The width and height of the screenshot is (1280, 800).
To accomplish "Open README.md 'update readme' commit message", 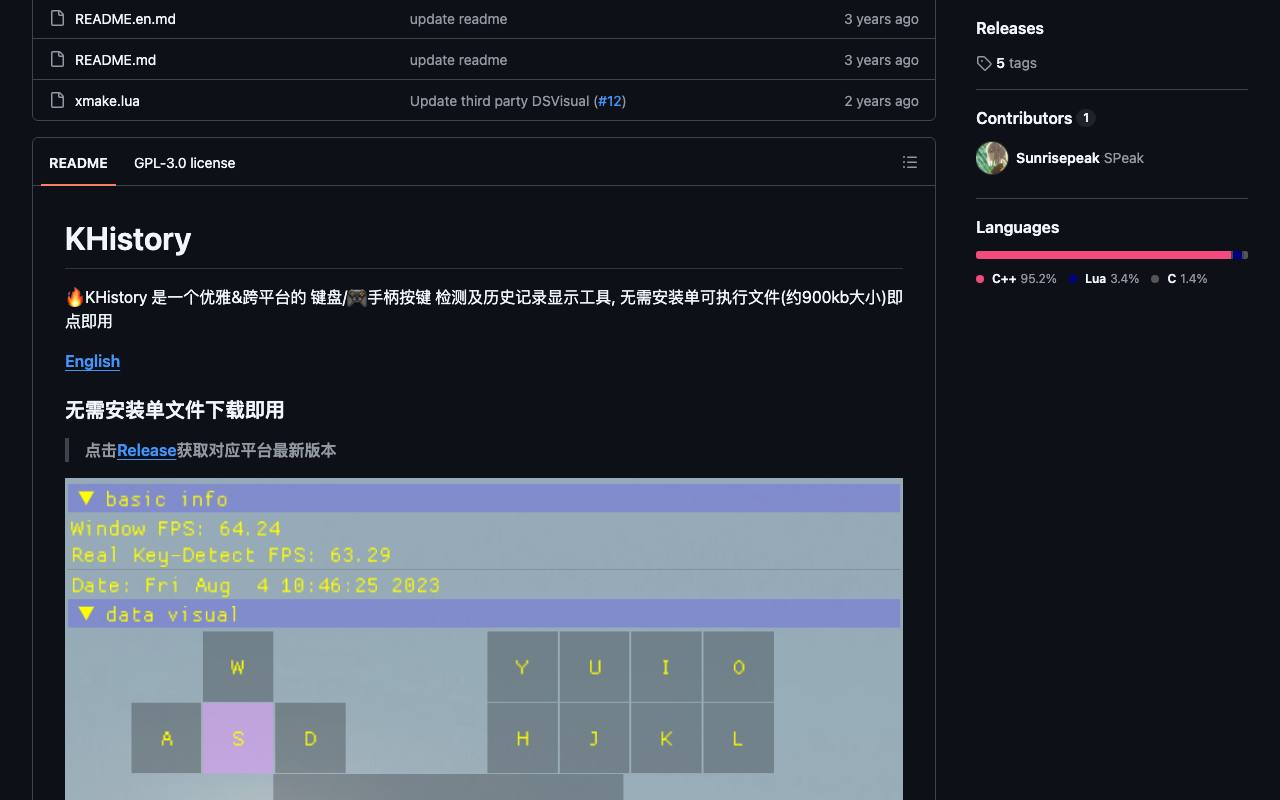I will (458, 60).
